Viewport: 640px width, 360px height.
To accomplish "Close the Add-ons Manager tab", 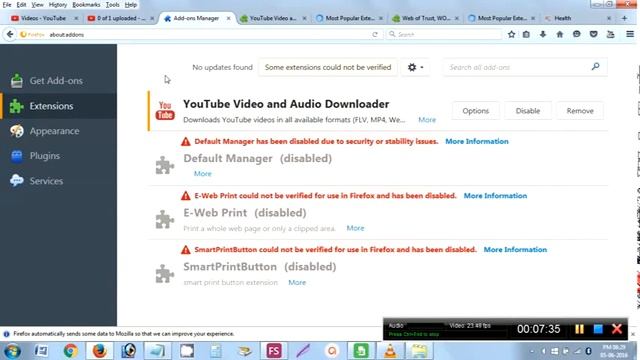I will point(228,18).
